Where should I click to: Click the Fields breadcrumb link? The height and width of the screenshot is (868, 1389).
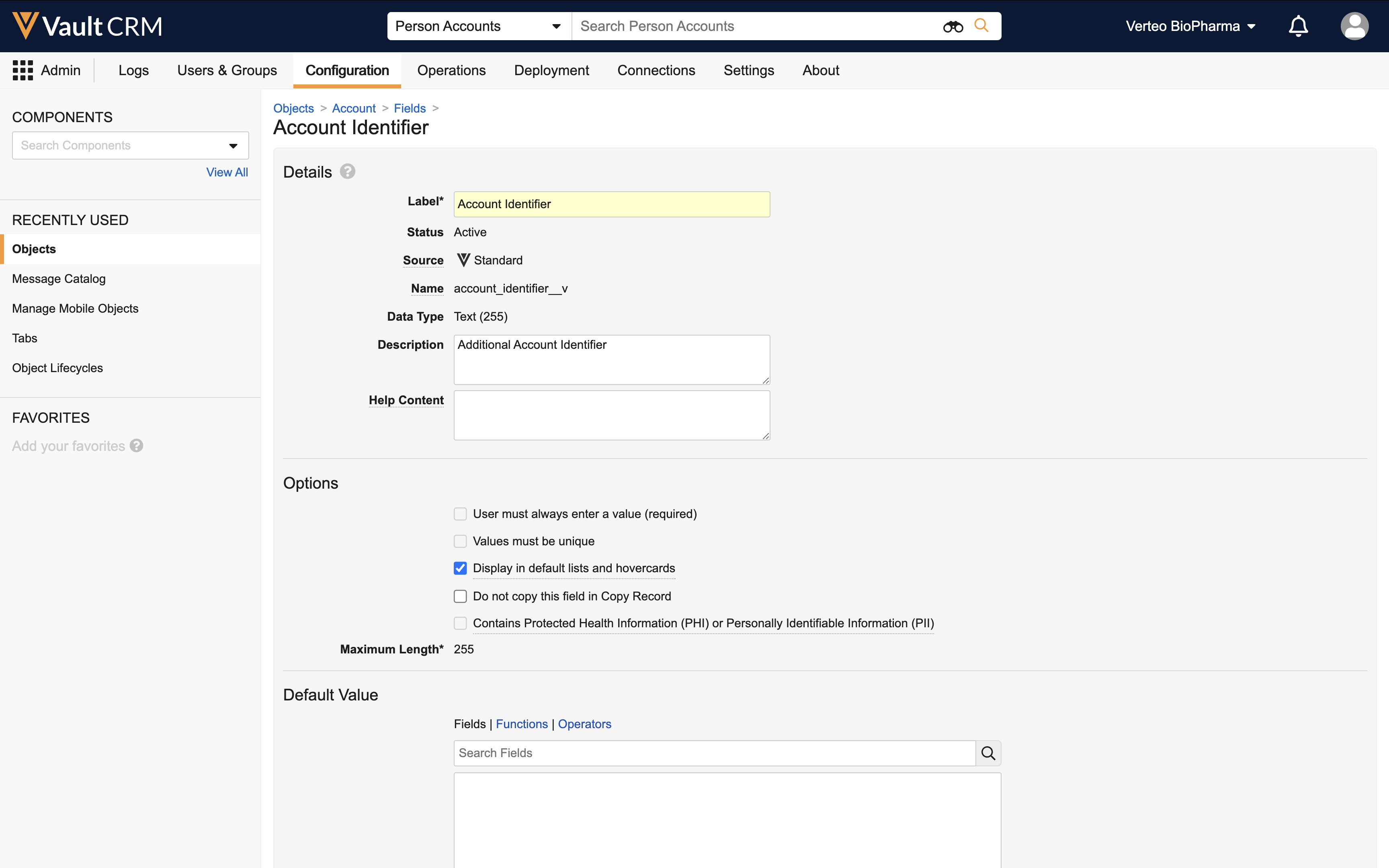pos(410,108)
